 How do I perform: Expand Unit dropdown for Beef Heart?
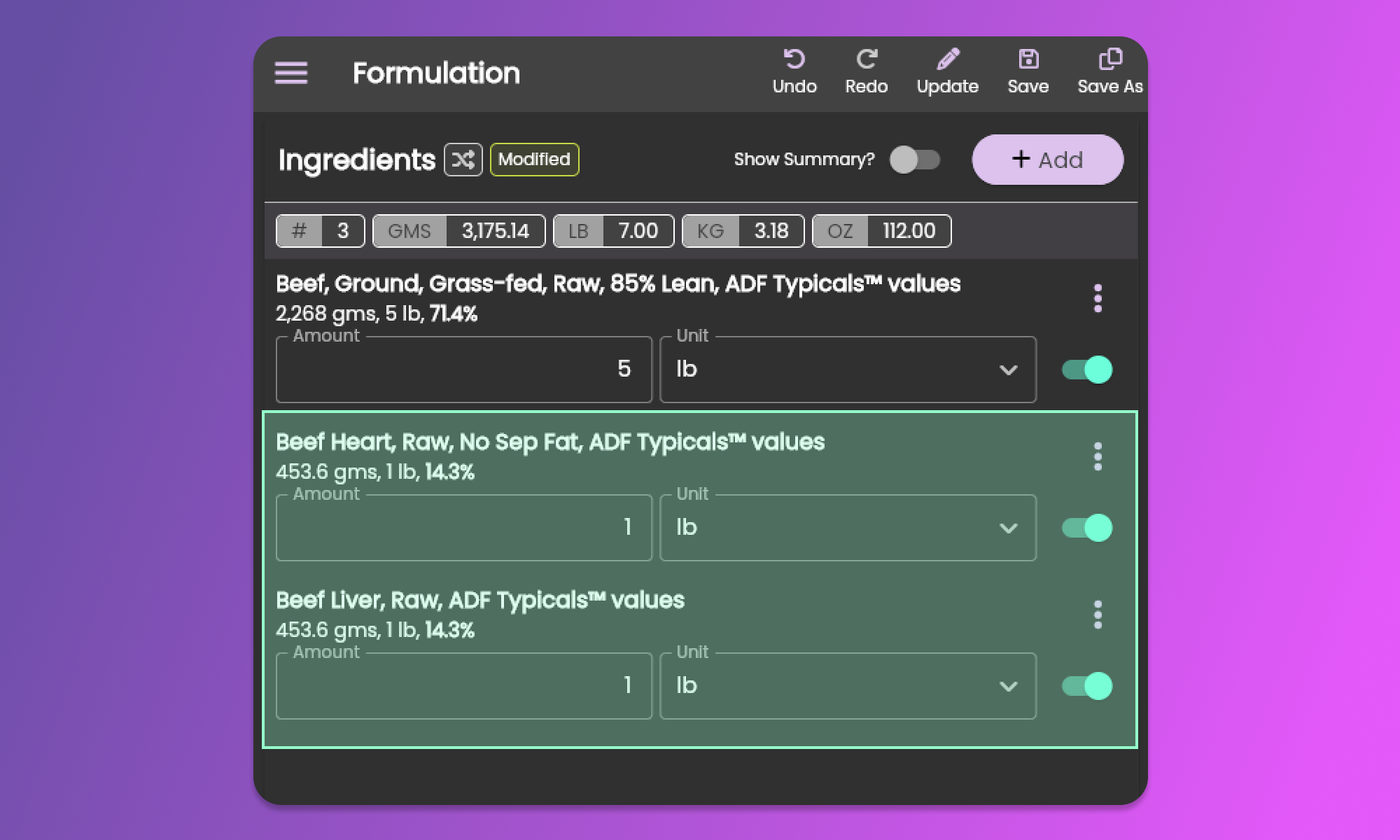(847, 528)
